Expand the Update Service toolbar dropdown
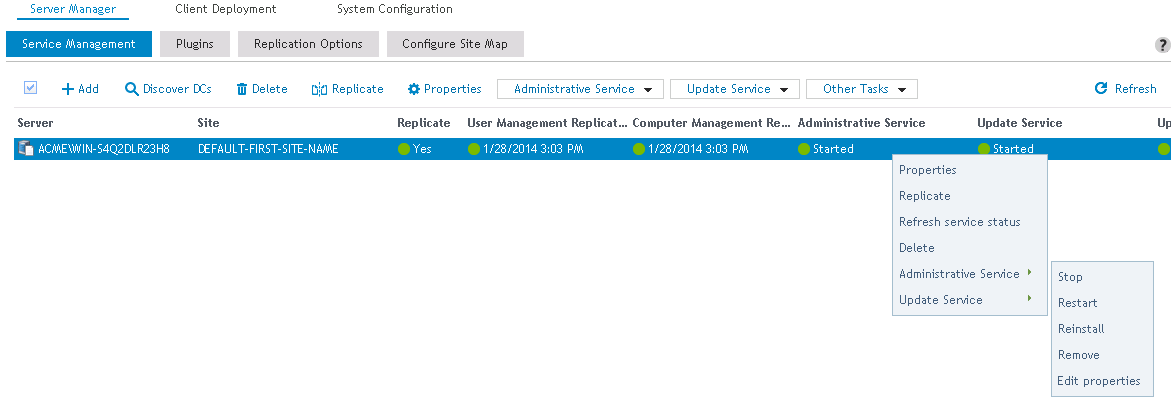Screen dimensions: 1171x400 (x=735, y=89)
